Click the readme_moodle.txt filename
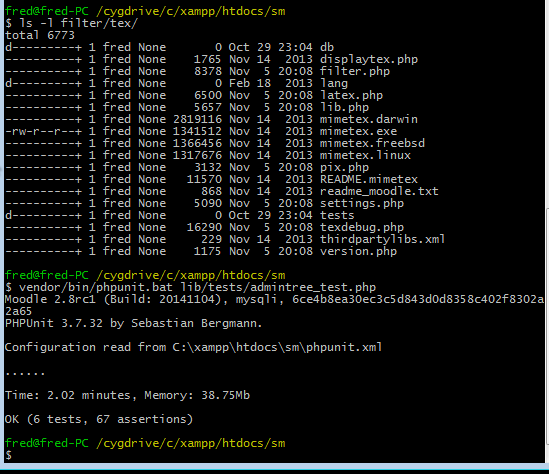The width and height of the screenshot is (549, 474). click(x=379, y=191)
